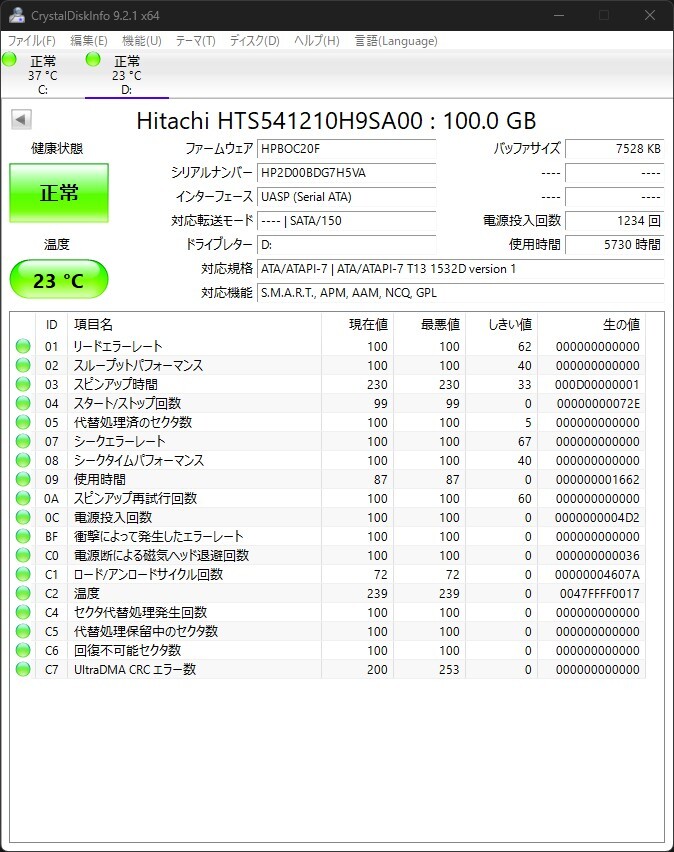Image resolution: width=674 pixels, height=852 pixels.
Task: Click the disk title Hitachi HTS541210H9SA00
Action: pyautogui.click(x=279, y=121)
